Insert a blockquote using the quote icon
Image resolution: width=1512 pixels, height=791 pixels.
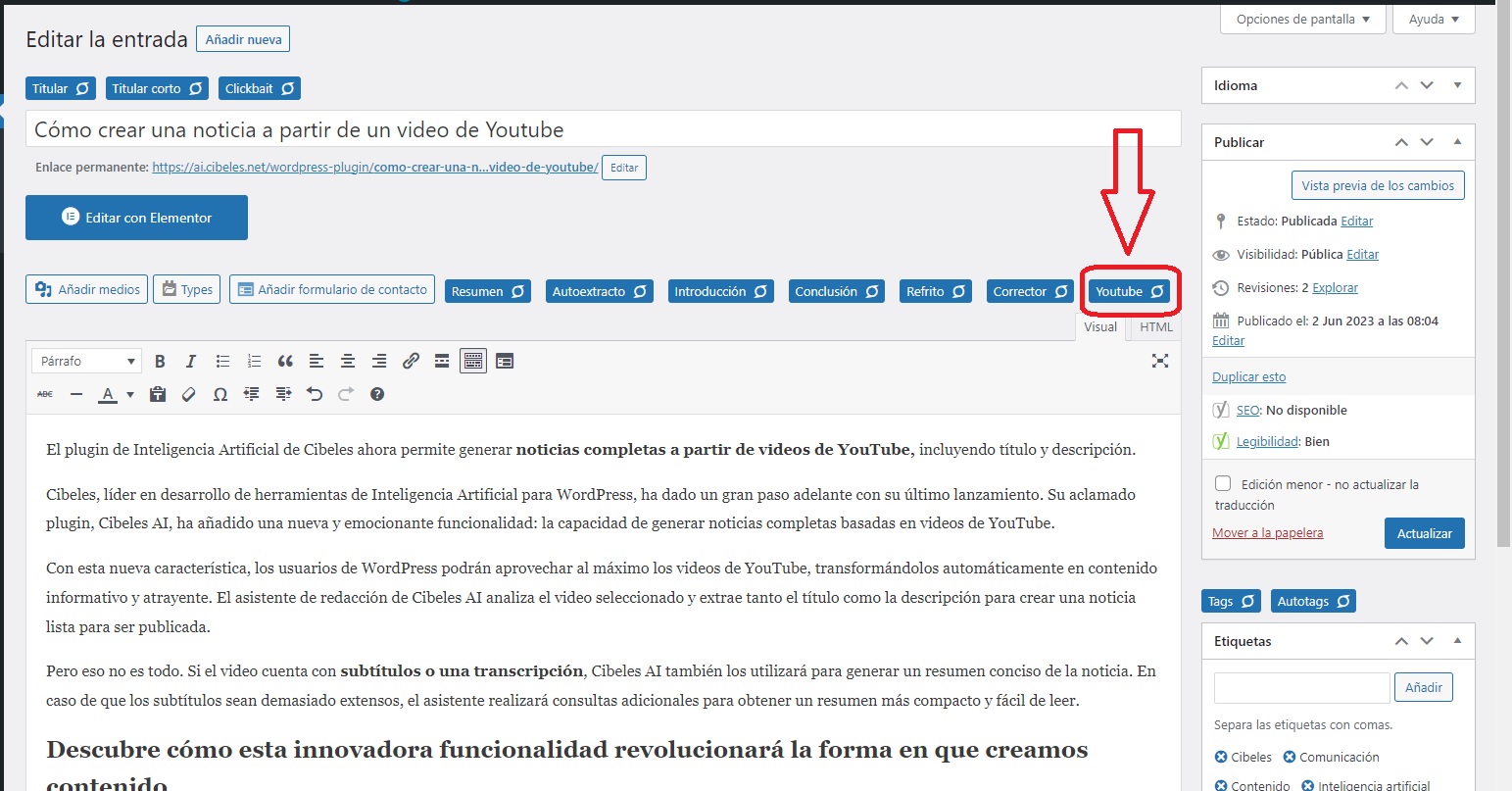285,362
